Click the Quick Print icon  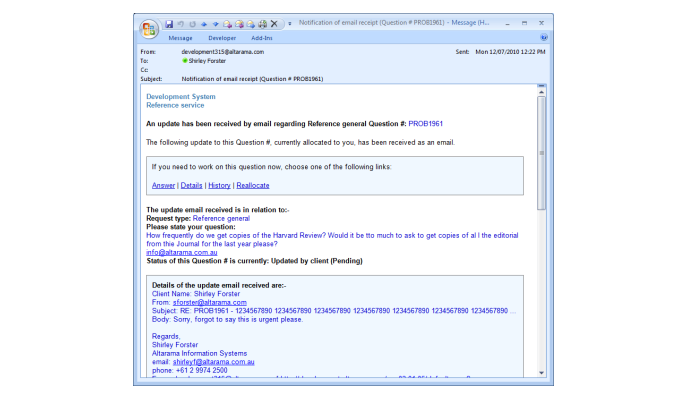[262, 24]
